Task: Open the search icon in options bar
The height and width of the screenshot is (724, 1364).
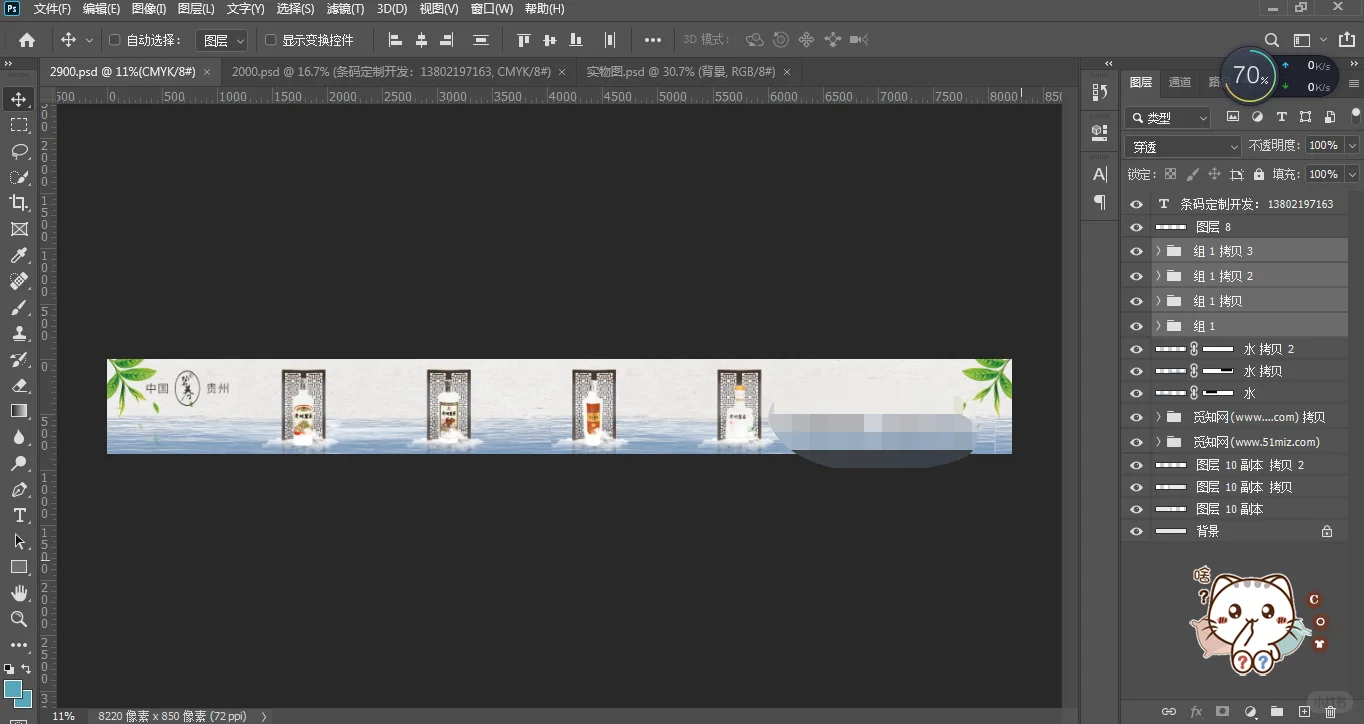Action: pyautogui.click(x=1271, y=40)
